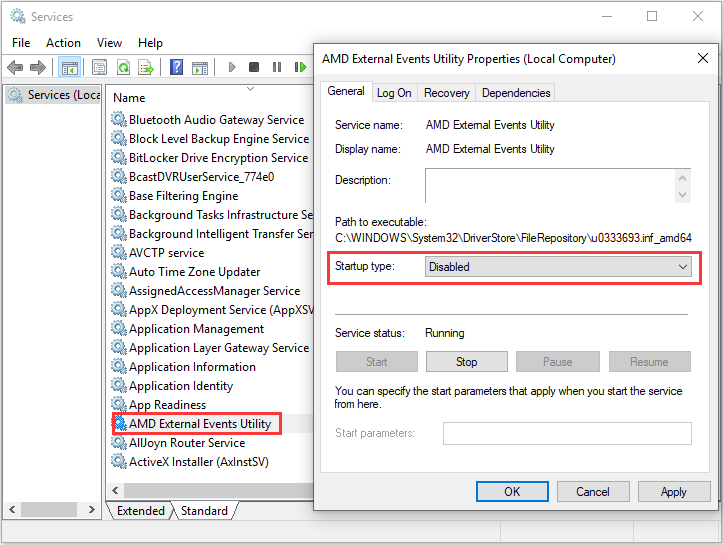Minimize the Services window

(x=607, y=16)
